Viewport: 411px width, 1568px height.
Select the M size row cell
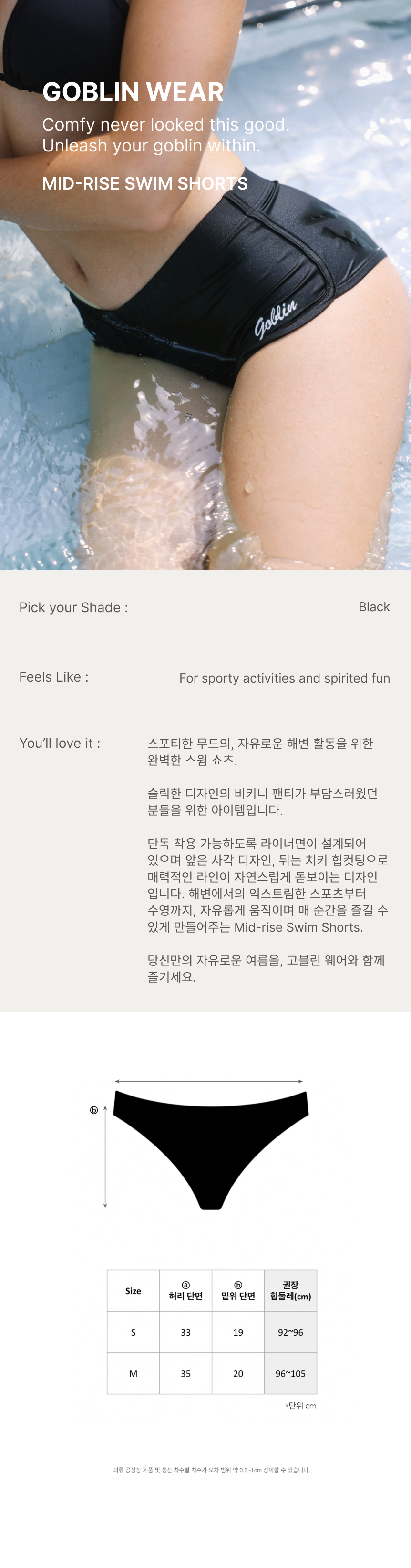tap(134, 1373)
